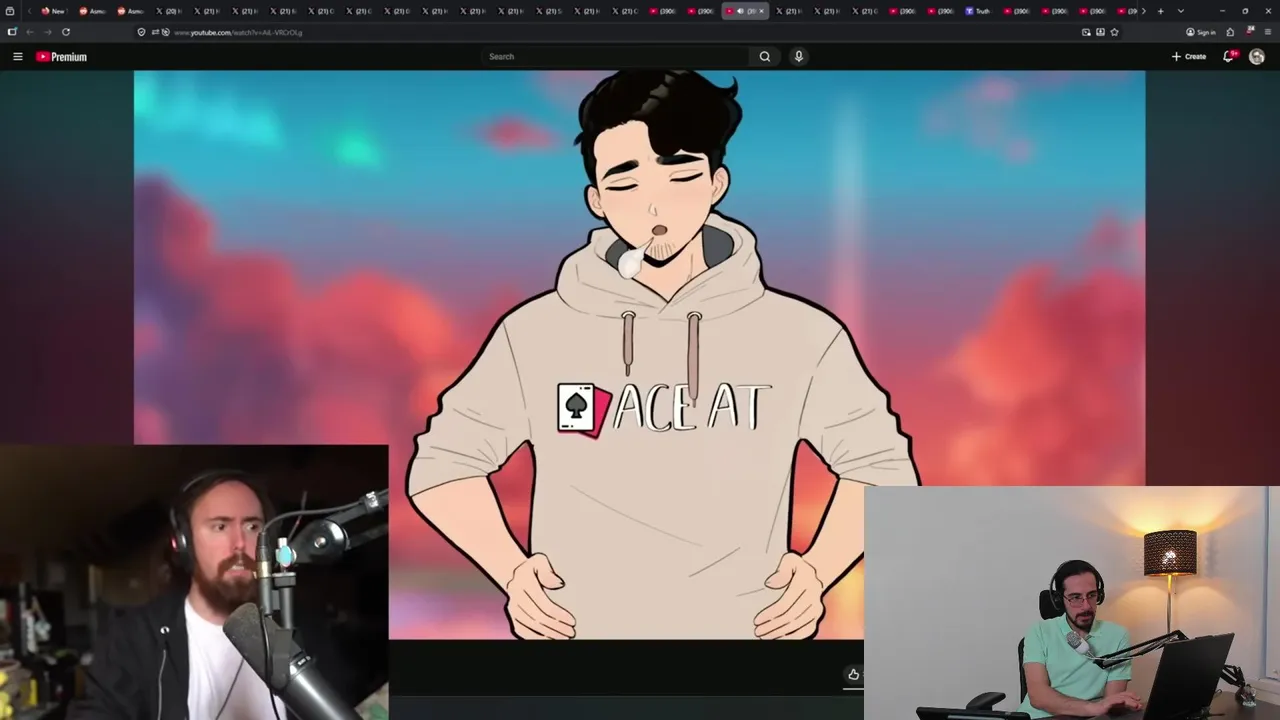Reload the current page
Screen dimensions: 1280x720
66,32
